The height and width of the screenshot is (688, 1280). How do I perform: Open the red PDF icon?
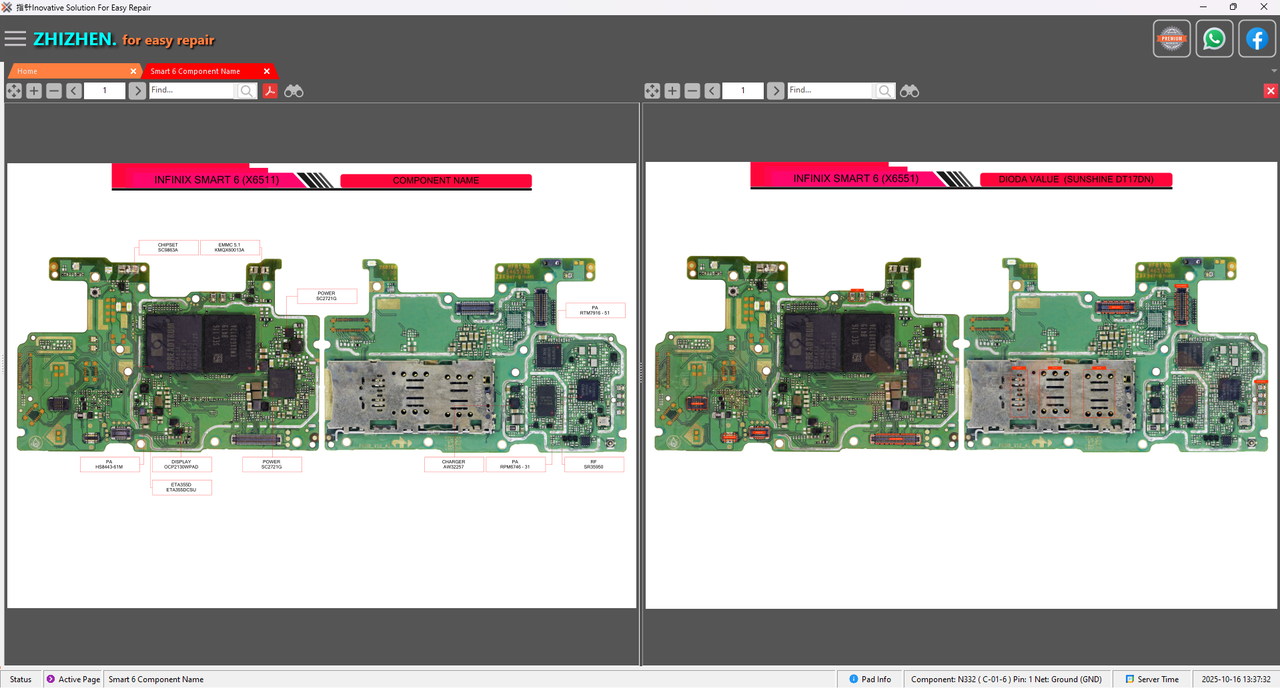pyautogui.click(x=270, y=91)
